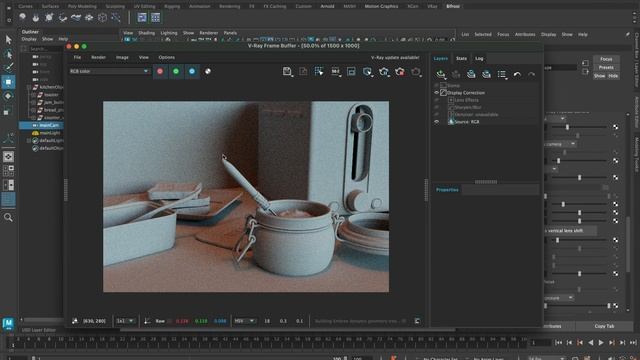Click the Copy Tab button
The width and height of the screenshot is (640, 360).
tap(604, 326)
